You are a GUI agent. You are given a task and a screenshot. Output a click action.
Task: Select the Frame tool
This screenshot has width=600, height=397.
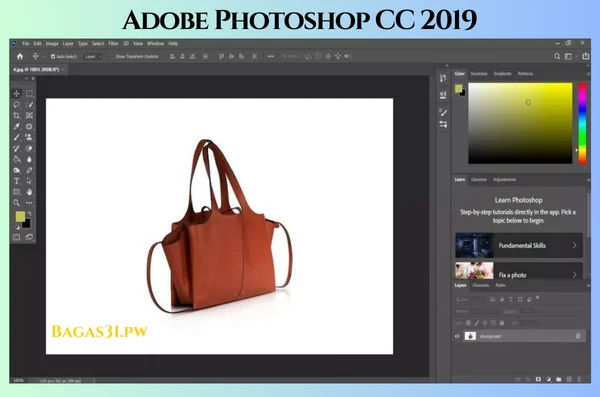(x=29, y=115)
